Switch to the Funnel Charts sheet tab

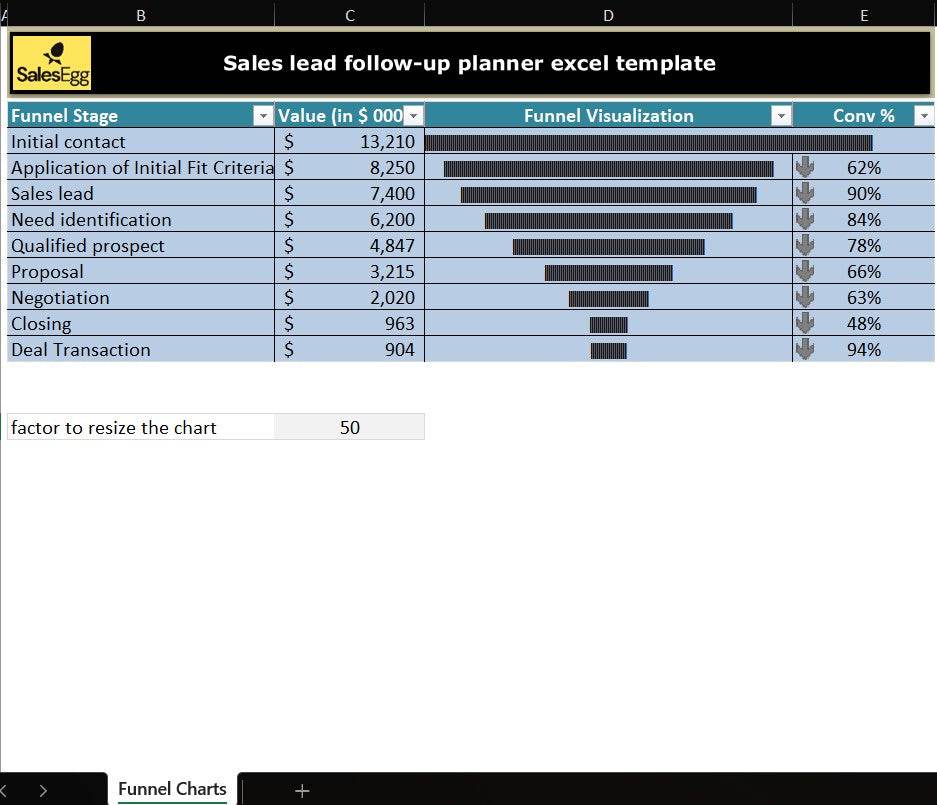172,789
